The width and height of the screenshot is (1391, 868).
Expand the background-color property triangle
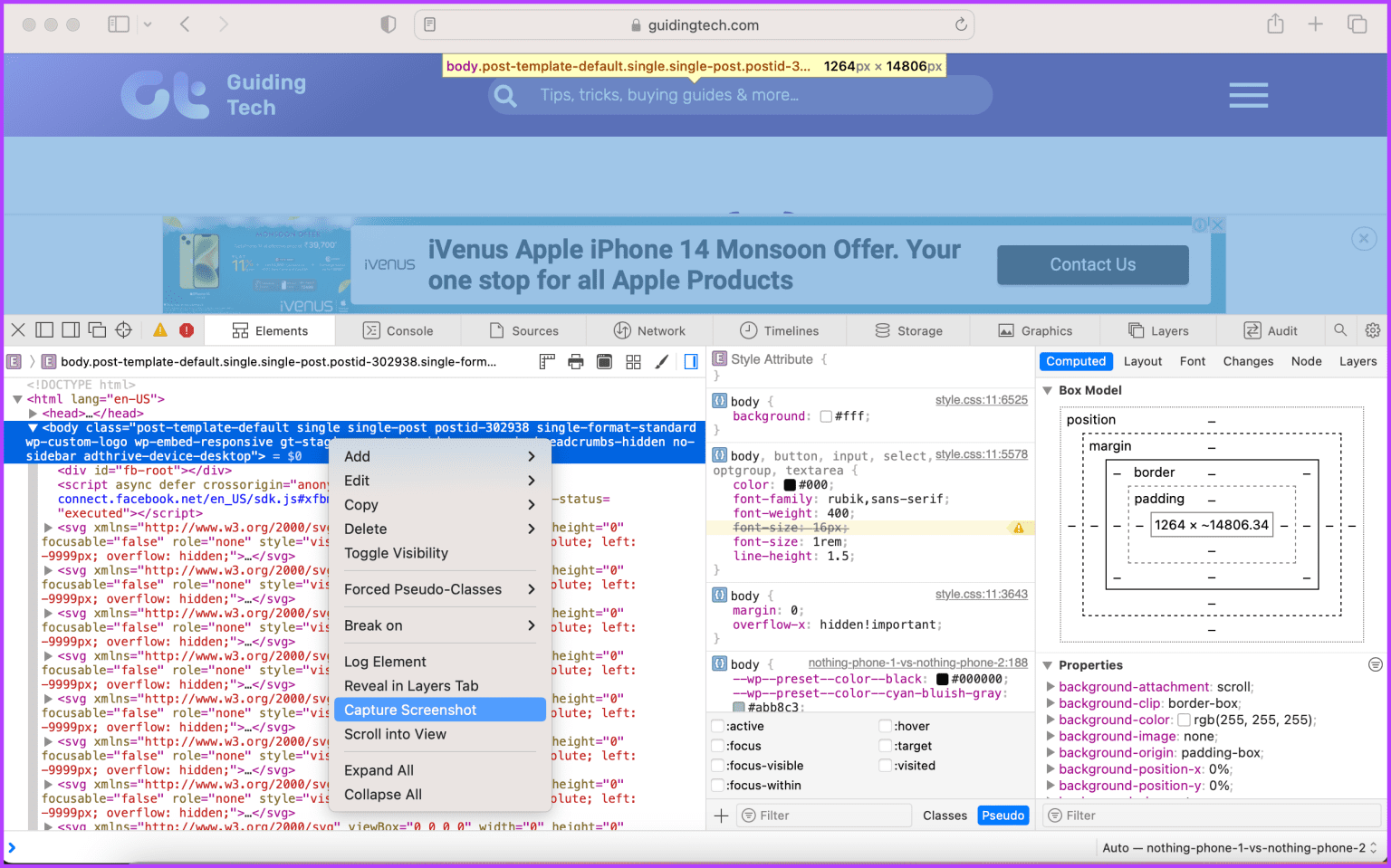point(1050,720)
